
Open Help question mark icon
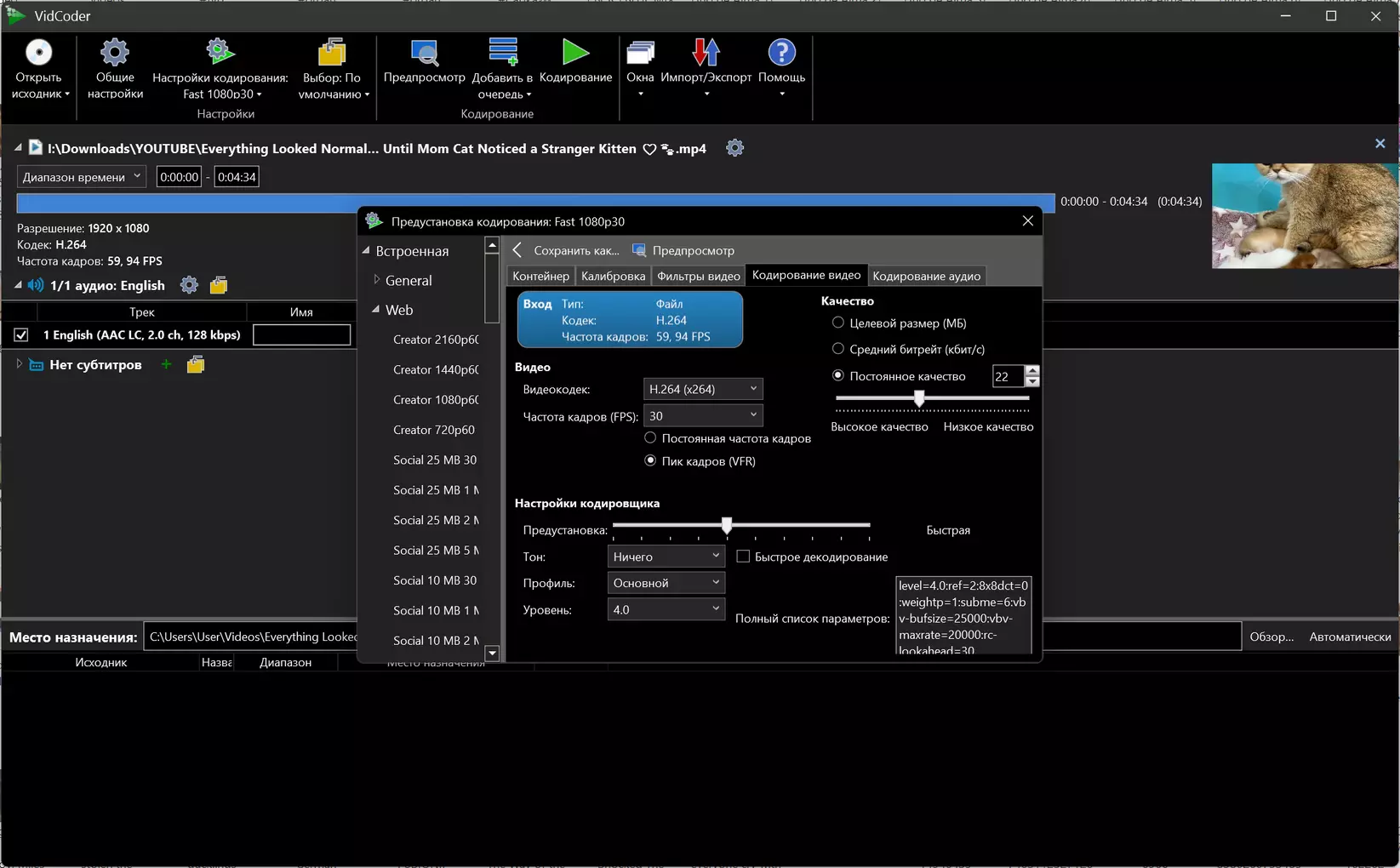click(x=781, y=53)
